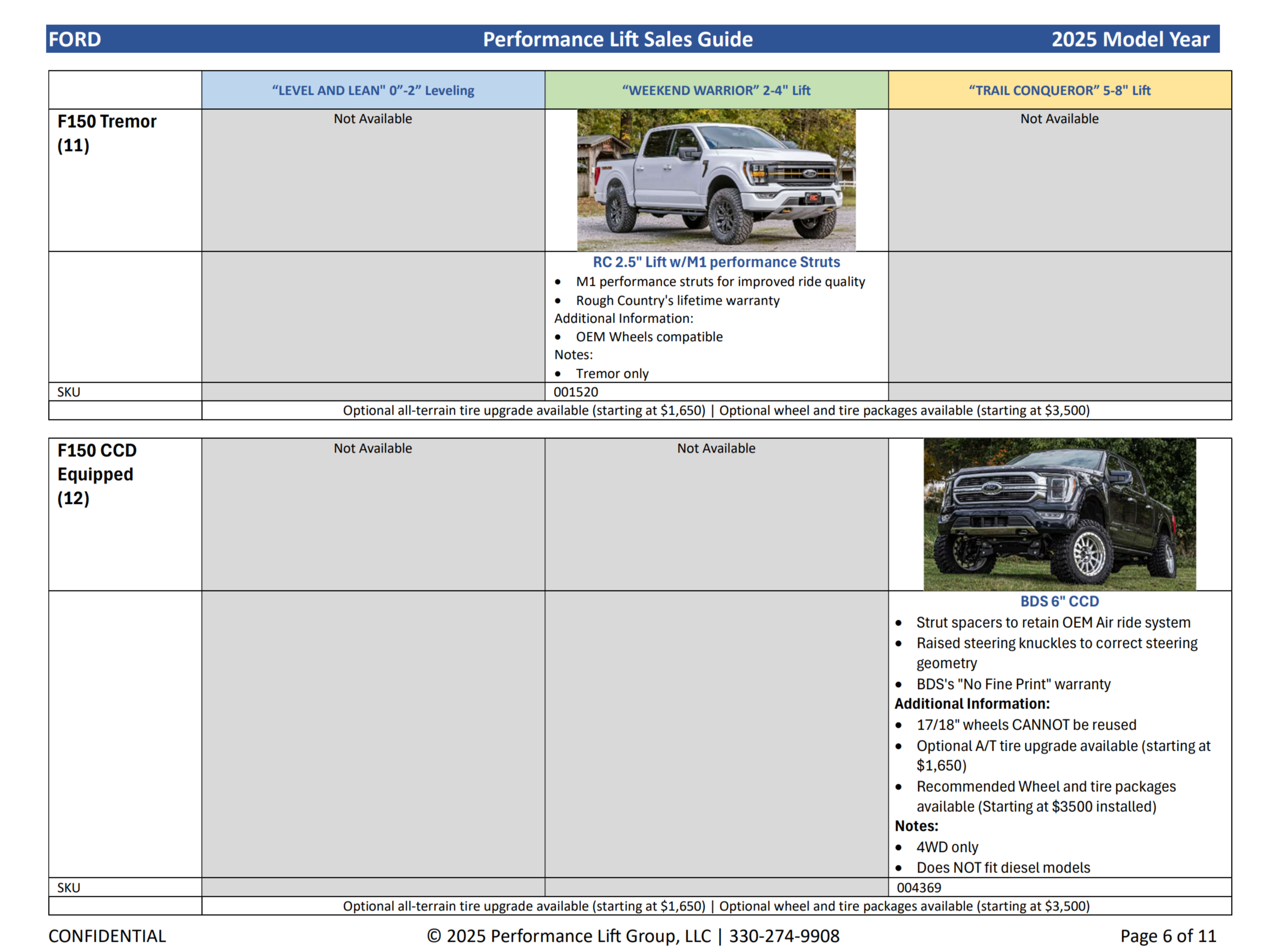Image resolution: width=1269 pixels, height=952 pixels.
Task: Click BDS's "No Fine Print" warranty bullet
Action: click(1013, 684)
